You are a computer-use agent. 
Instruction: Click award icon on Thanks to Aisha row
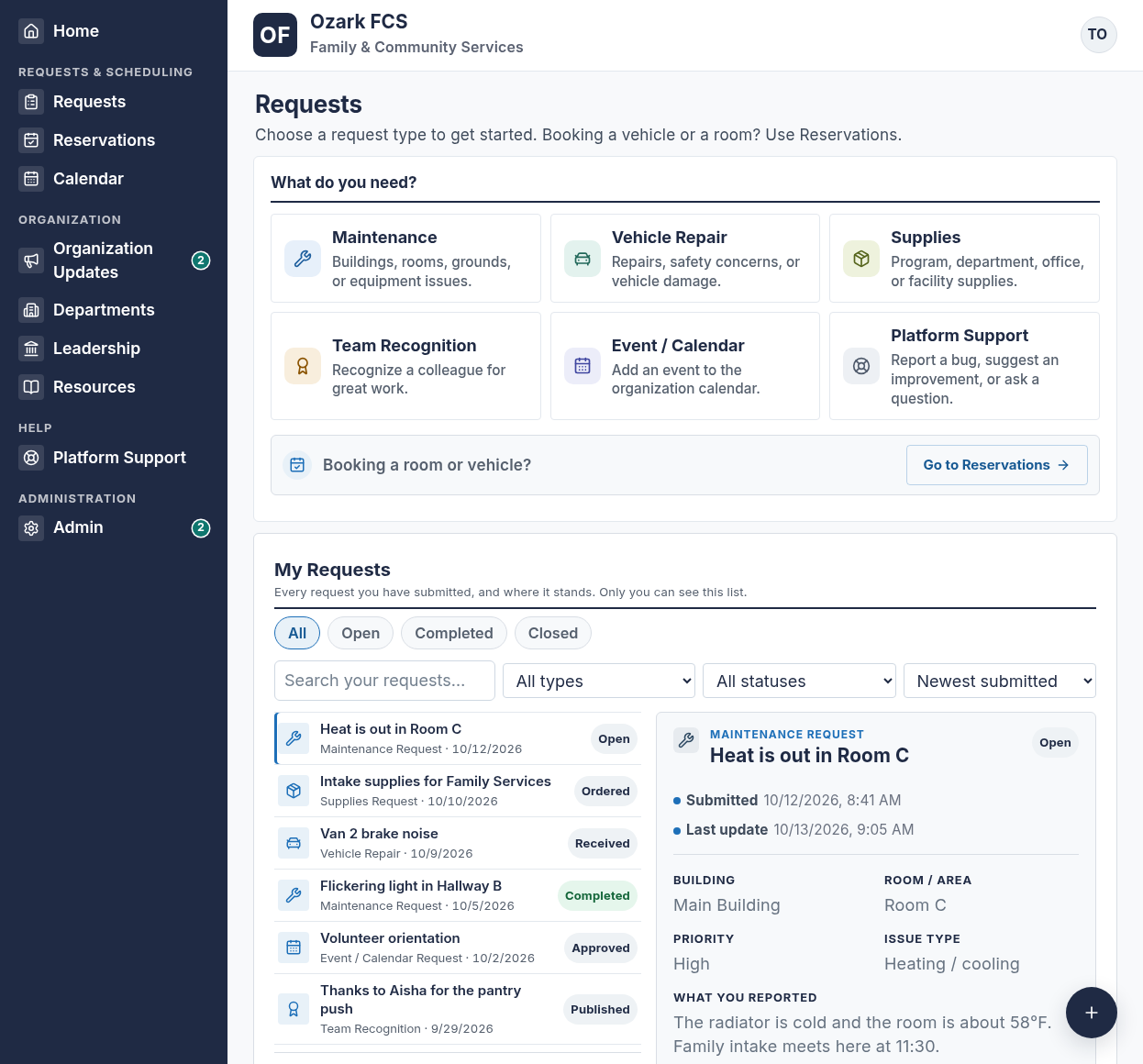pos(294,1009)
